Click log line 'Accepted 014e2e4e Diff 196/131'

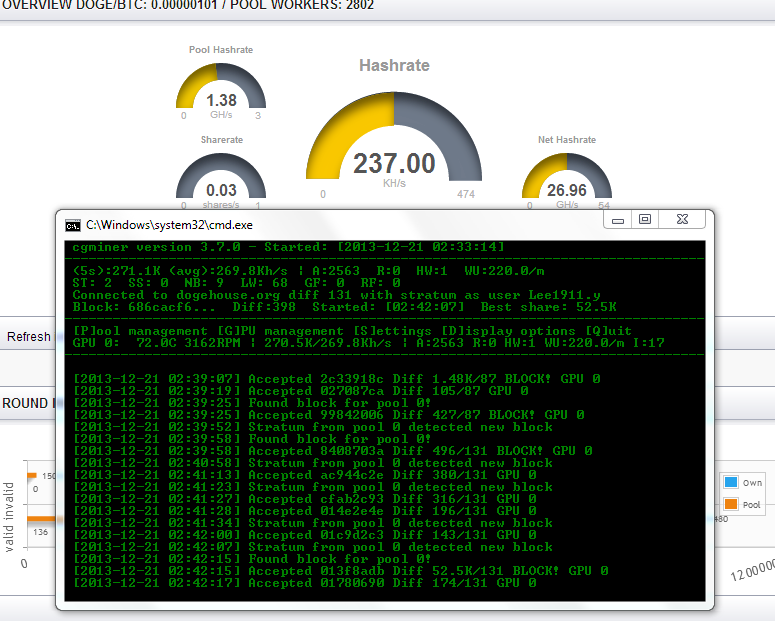[x=305, y=511]
